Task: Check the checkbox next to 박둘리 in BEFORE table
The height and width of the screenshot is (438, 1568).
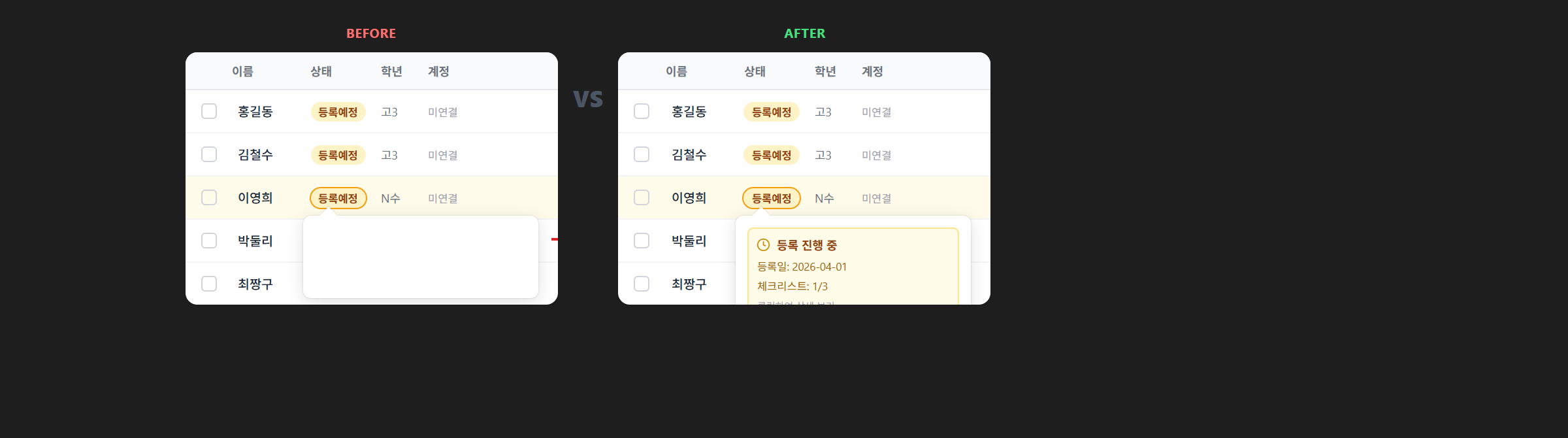Action: click(x=209, y=240)
